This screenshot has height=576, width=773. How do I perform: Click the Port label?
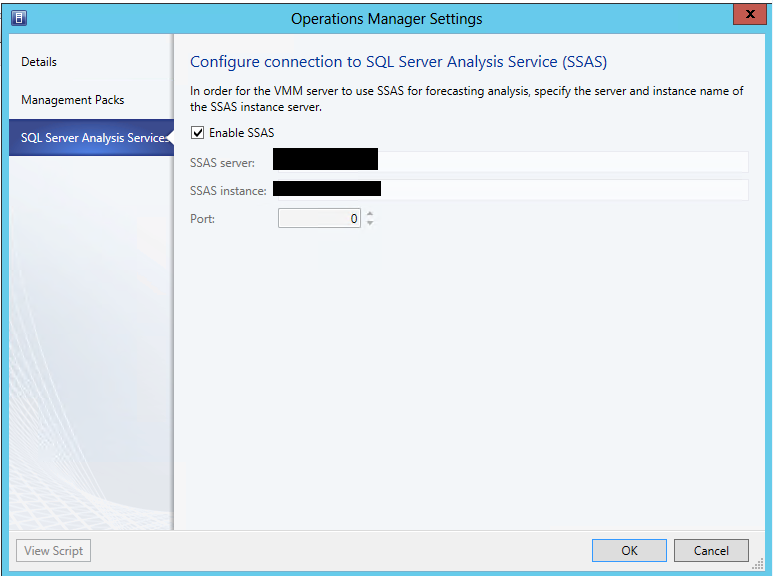[x=201, y=218]
